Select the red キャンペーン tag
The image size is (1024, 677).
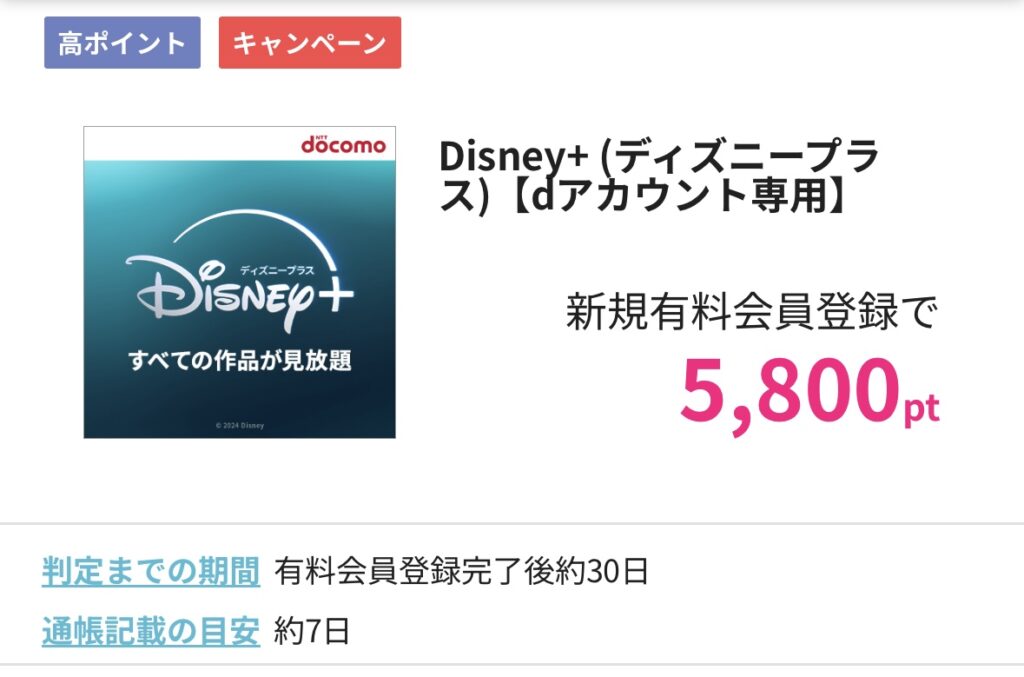[310, 43]
